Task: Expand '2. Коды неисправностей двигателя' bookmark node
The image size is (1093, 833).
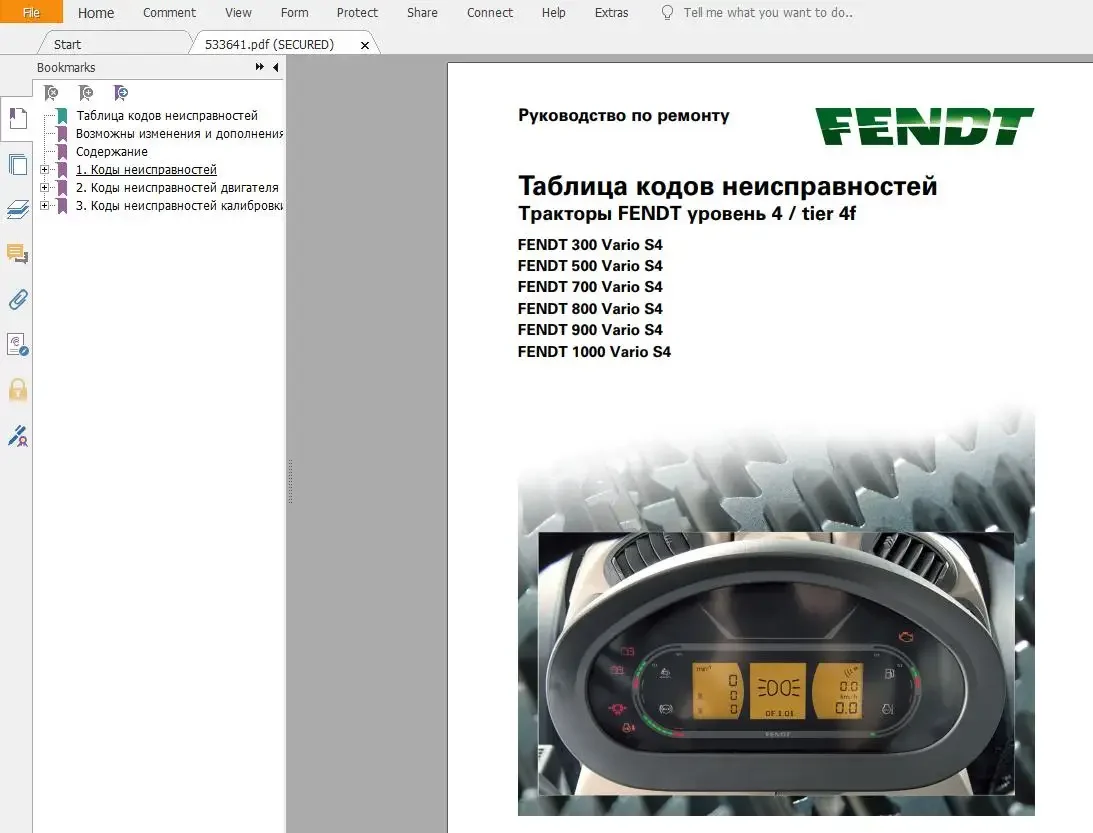Action: point(44,188)
